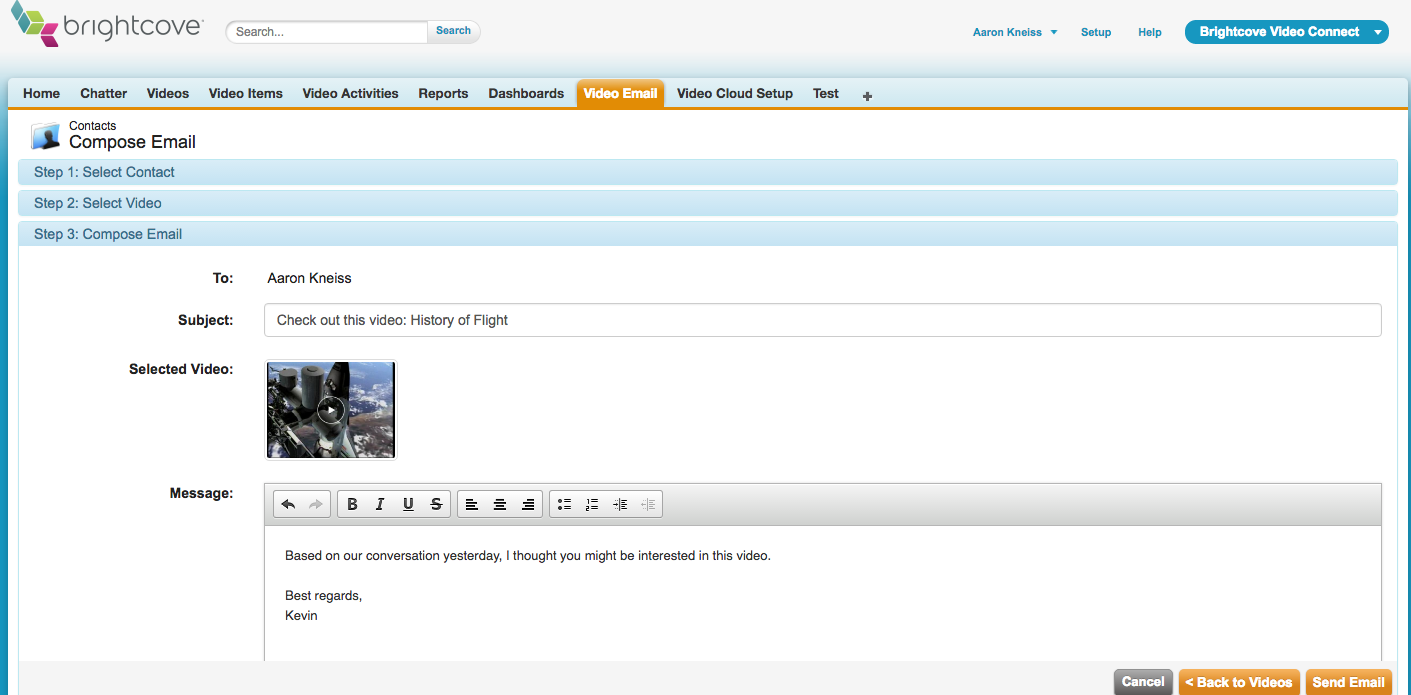
Task: Expand the Step 2: Select Video section
Action: click(x=708, y=203)
